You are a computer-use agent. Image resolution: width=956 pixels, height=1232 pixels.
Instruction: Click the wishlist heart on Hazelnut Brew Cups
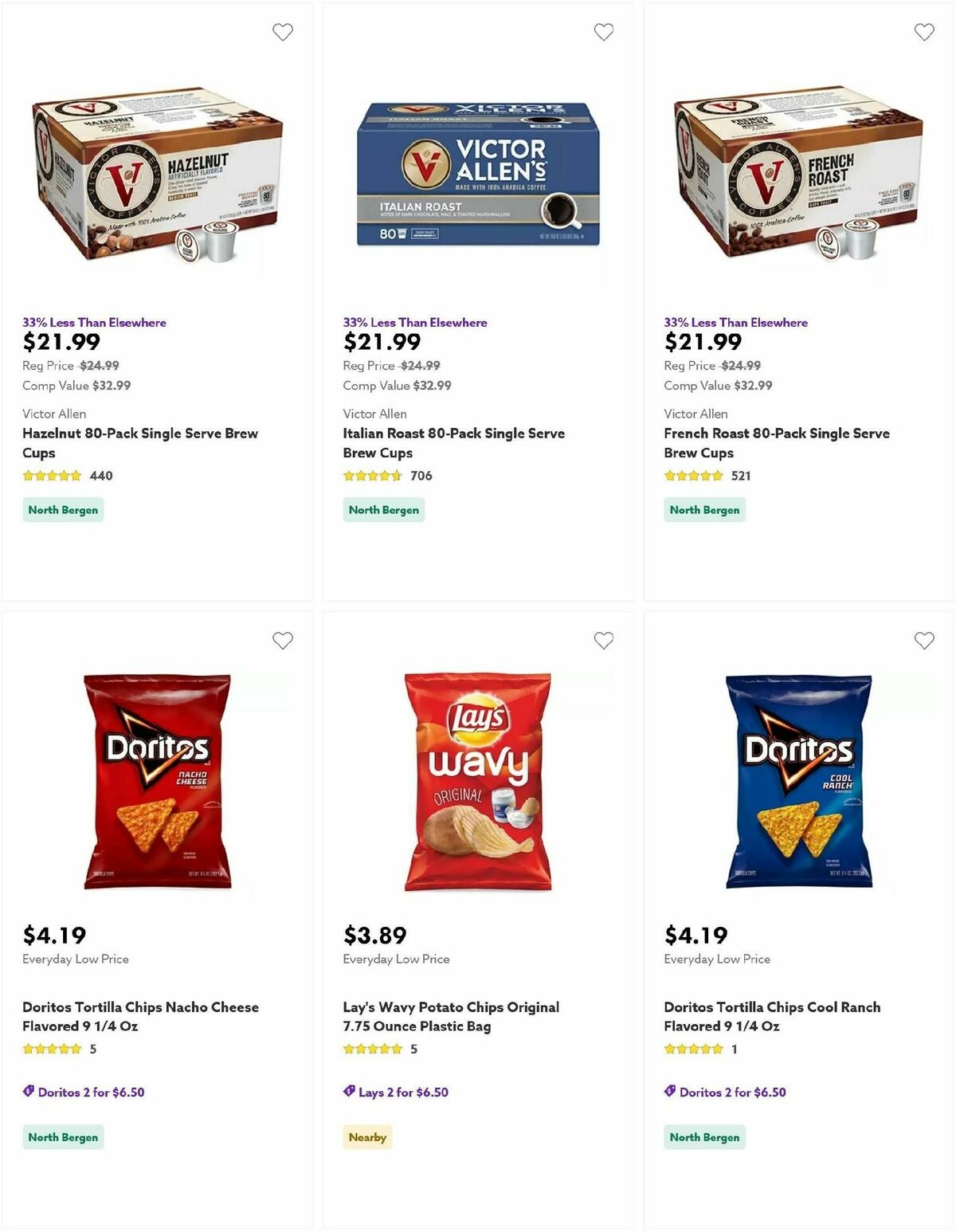[282, 32]
